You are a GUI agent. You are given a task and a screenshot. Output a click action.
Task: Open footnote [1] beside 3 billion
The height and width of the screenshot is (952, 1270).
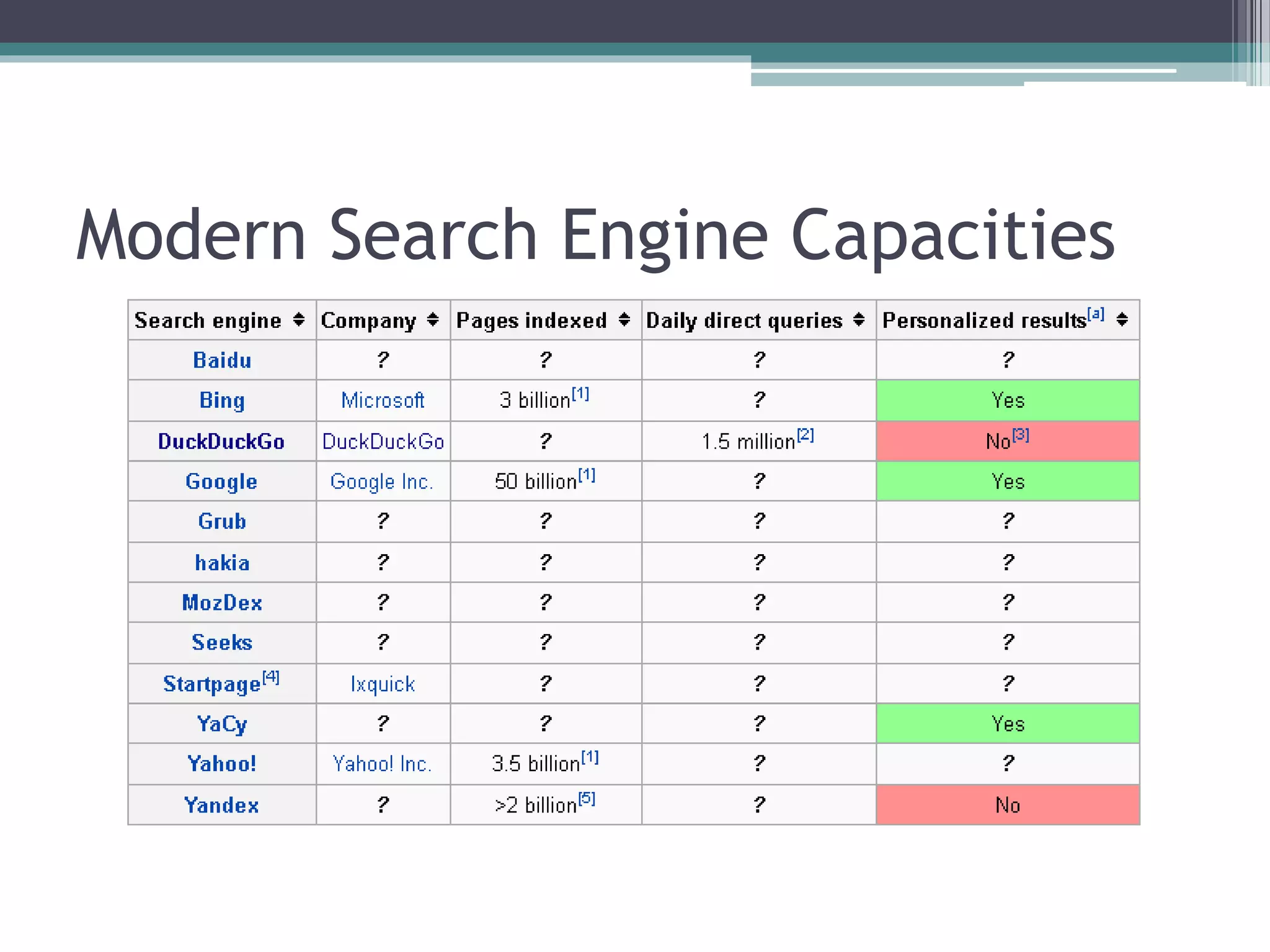(580, 394)
